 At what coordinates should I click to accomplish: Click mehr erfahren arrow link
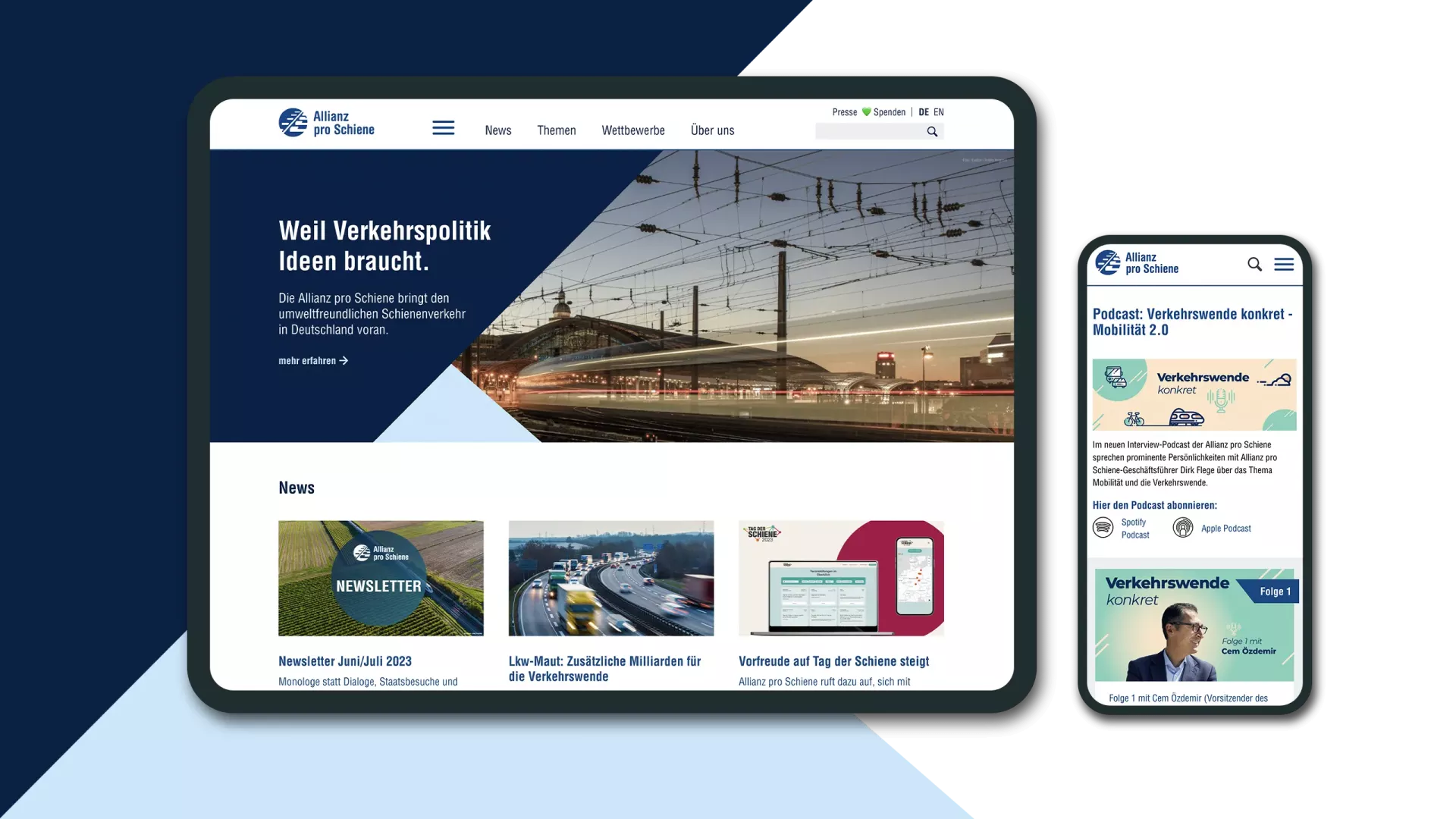tap(313, 360)
